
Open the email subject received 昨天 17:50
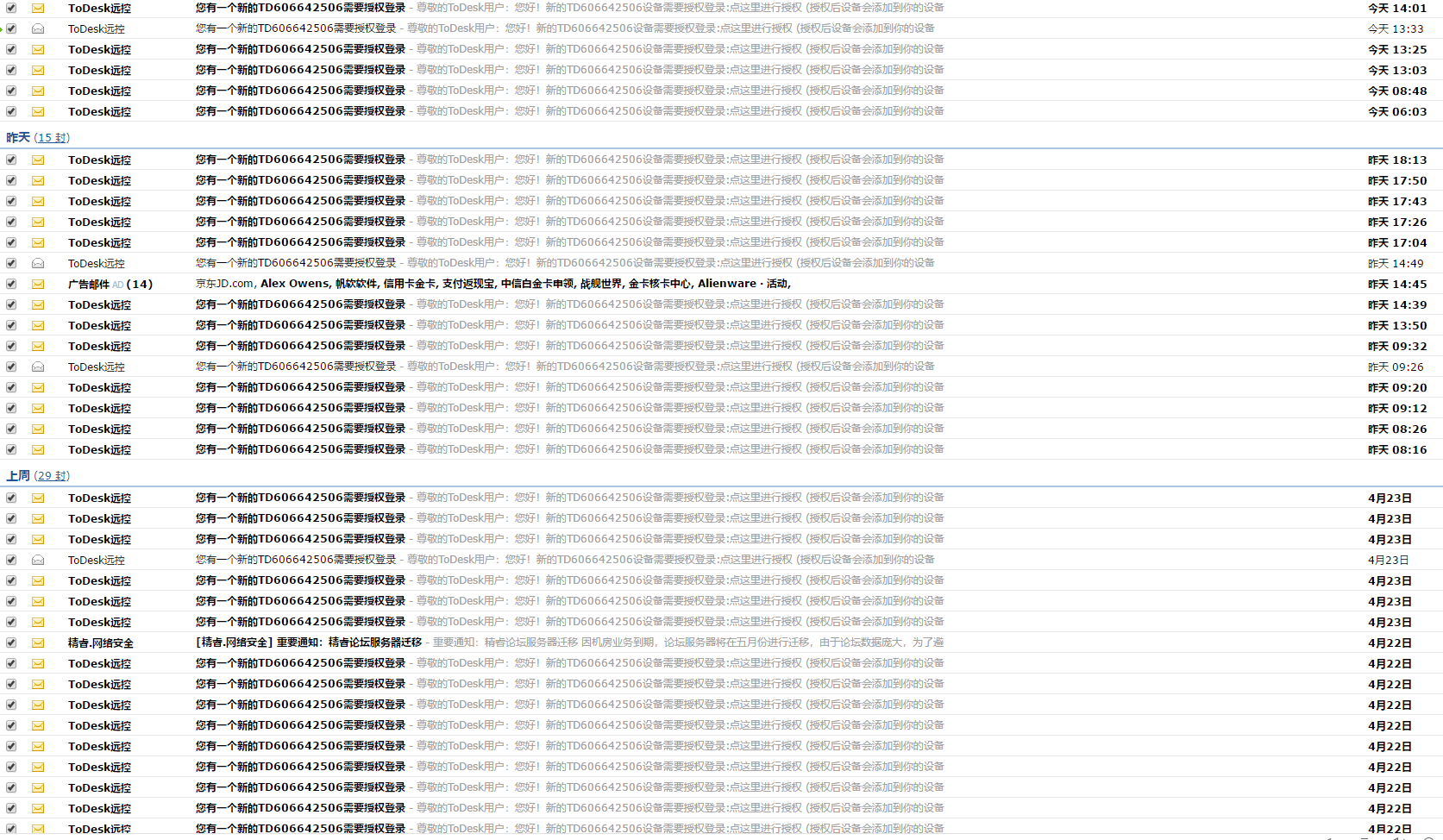301,180
